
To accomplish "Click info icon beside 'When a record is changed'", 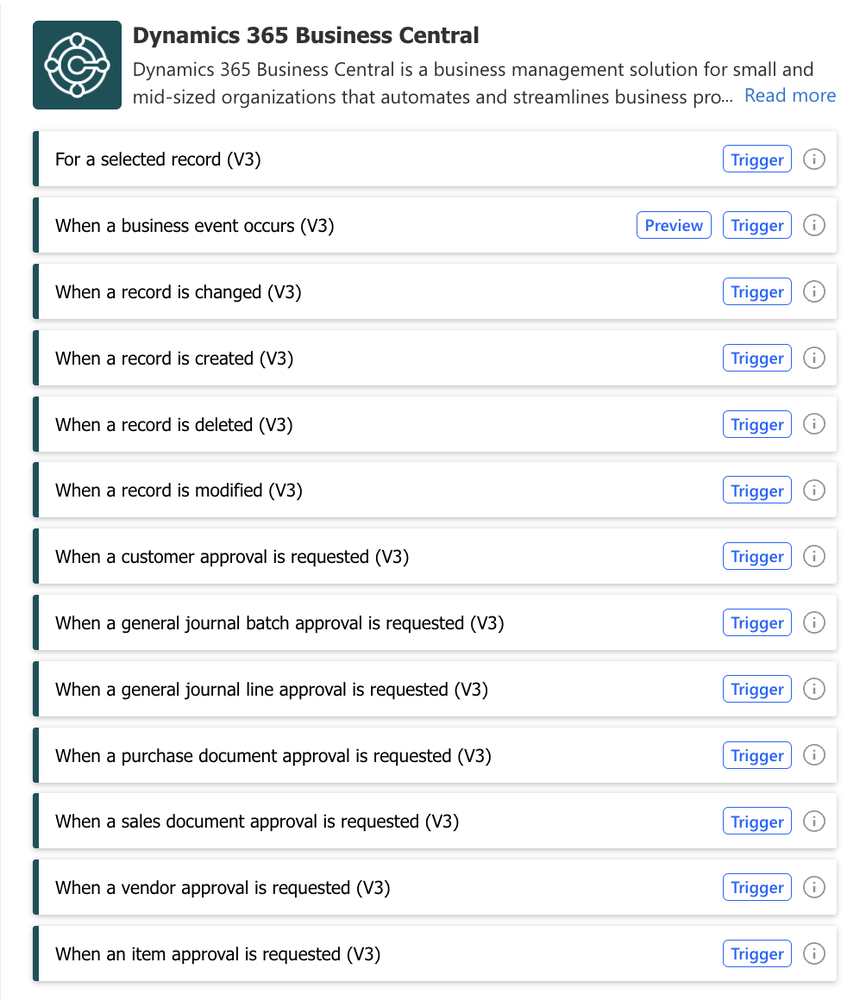I will (814, 291).
